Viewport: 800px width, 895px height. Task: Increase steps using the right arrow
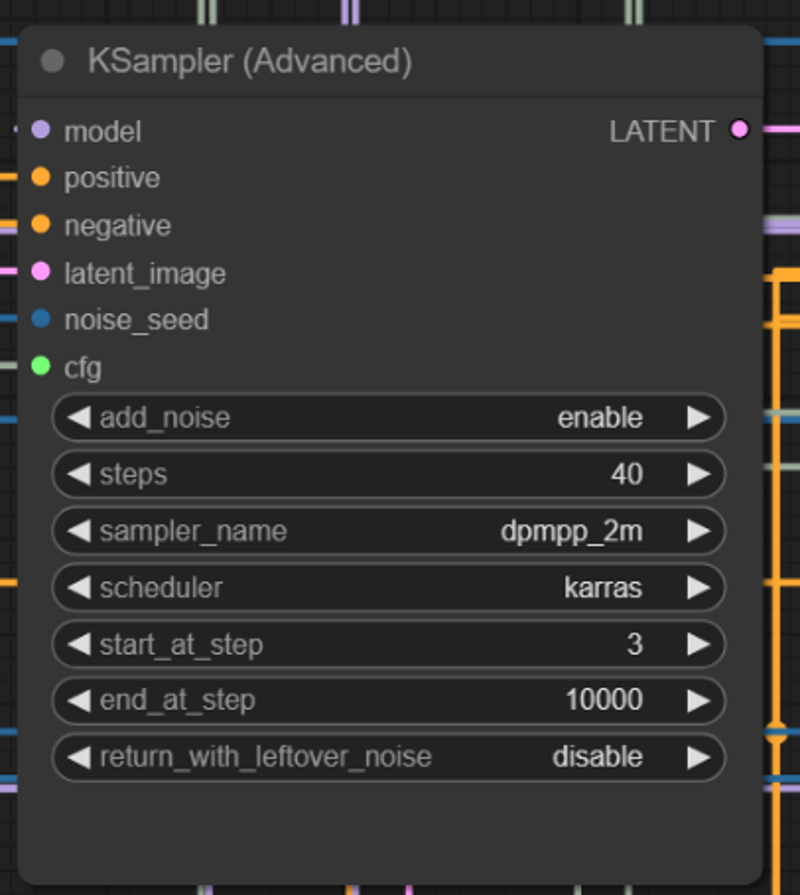pyautogui.click(x=698, y=474)
